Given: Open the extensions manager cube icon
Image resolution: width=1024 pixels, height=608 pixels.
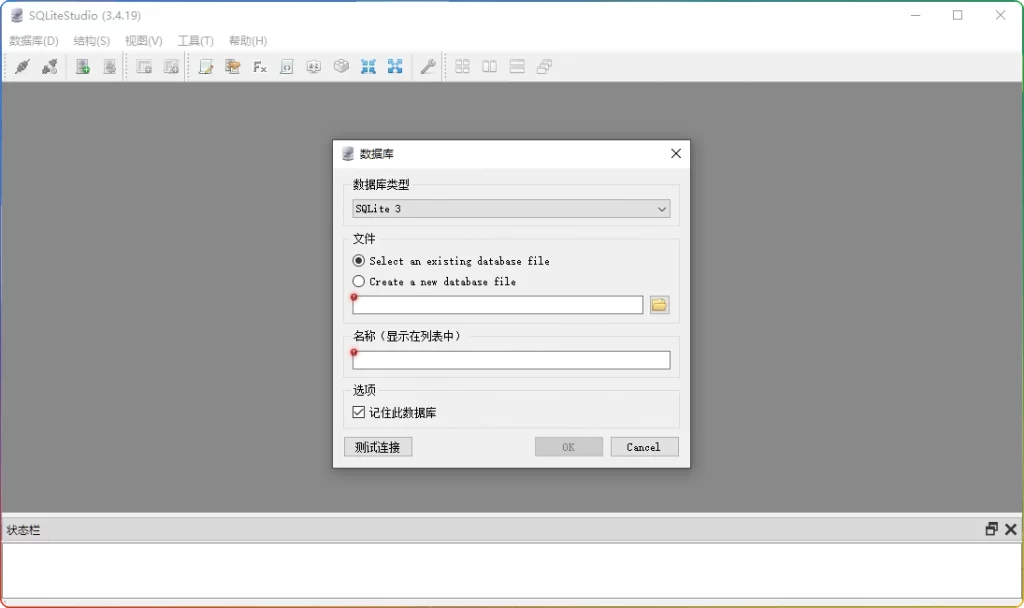Looking at the screenshot, I should pyautogui.click(x=341, y=66).
